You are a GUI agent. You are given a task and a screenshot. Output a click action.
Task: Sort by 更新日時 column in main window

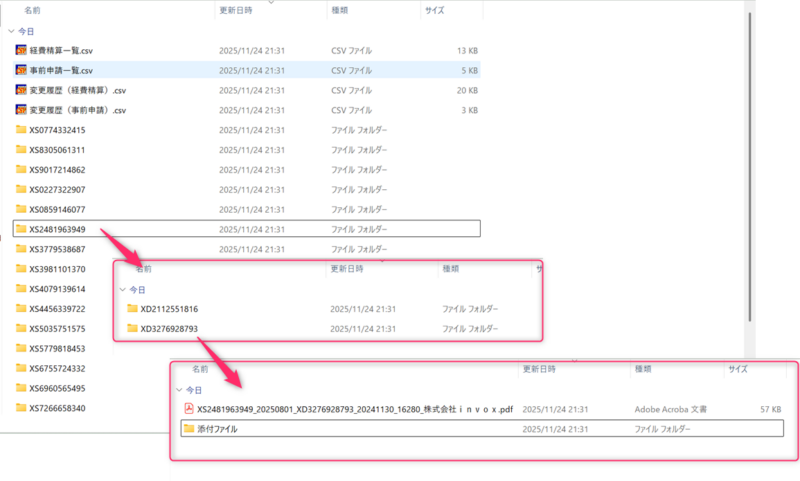[x=235, y=10]
